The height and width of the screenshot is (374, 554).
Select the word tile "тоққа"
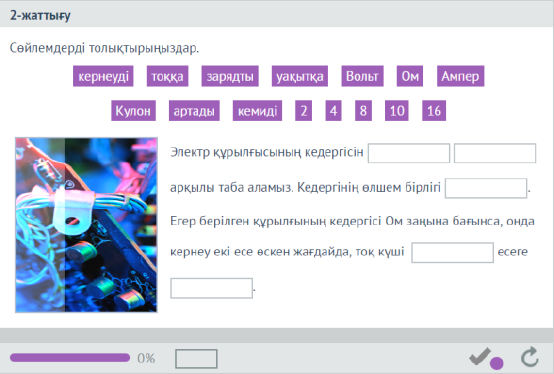click(167, 76)
